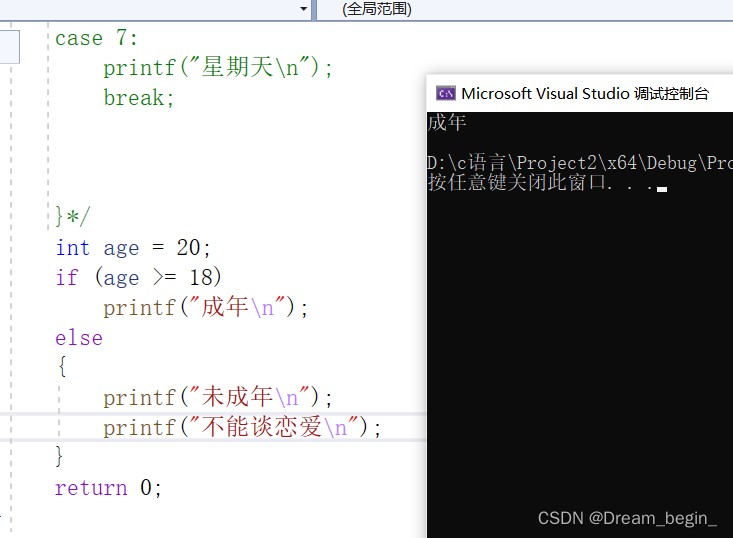Click the console path D:\c语言\Project2 line
This screenshot has width=733, height=538.
click(580, 163)
